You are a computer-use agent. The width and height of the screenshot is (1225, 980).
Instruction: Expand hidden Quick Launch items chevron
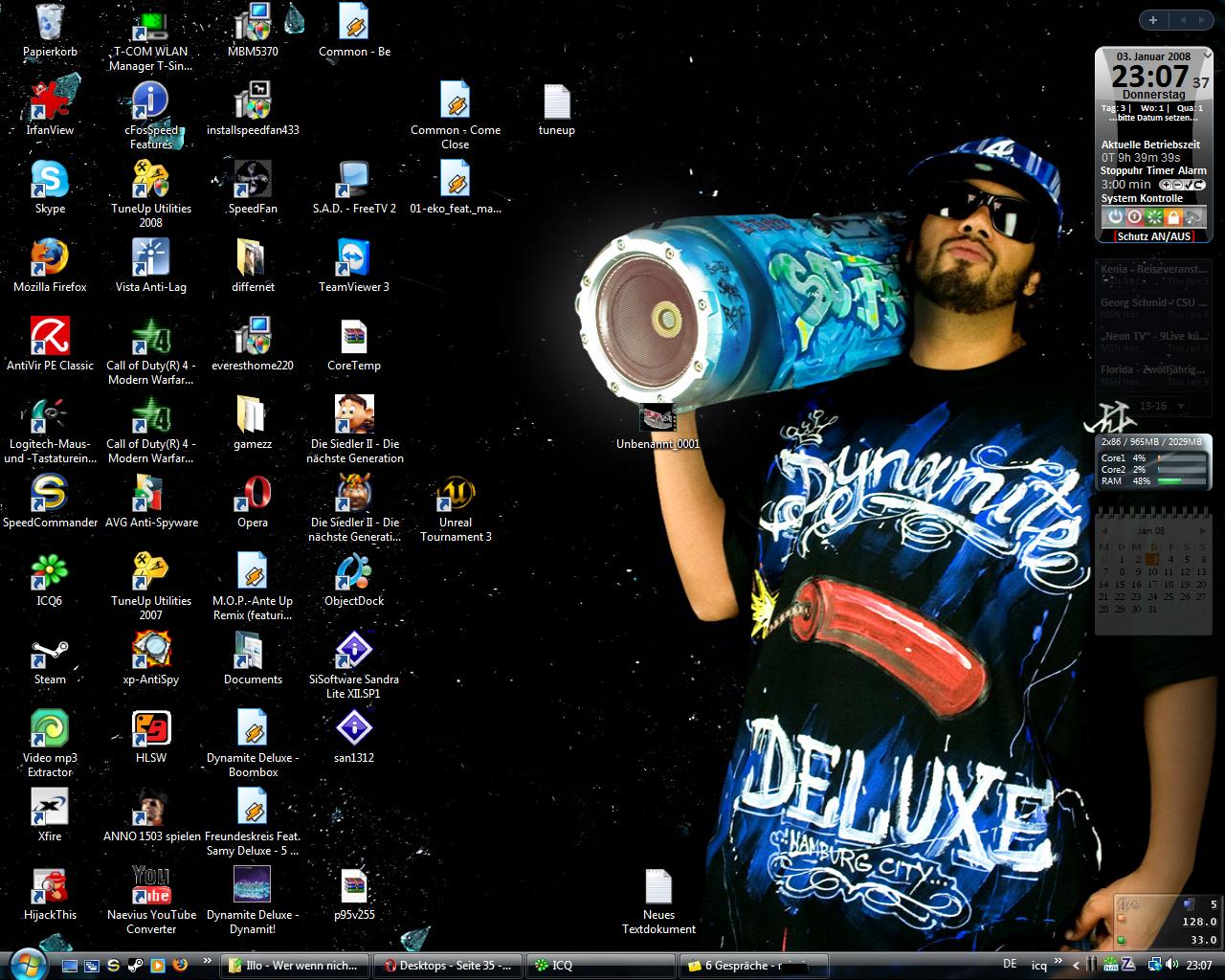click(208, 960)
